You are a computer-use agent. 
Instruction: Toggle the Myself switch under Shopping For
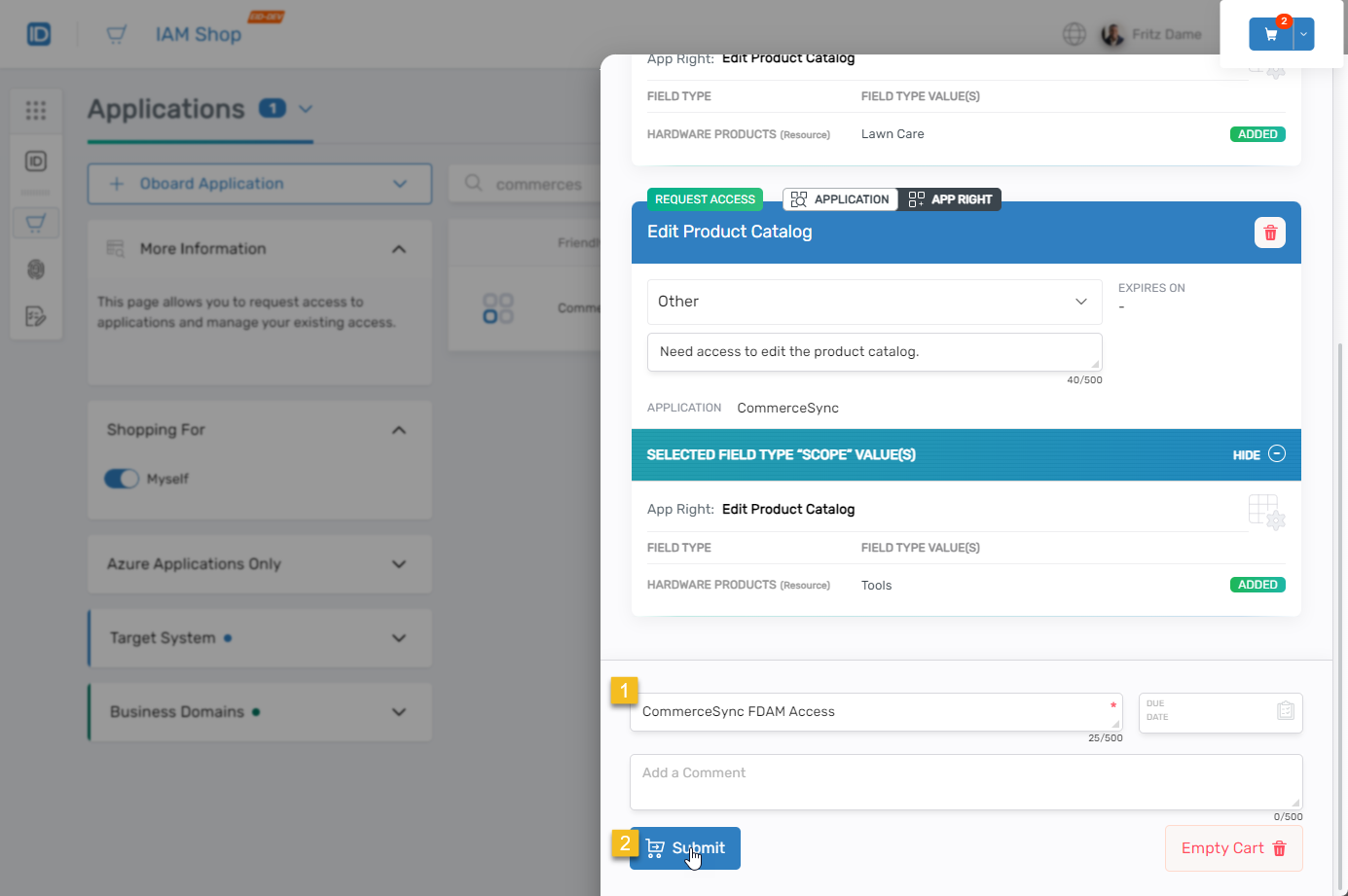pos(120,478)
